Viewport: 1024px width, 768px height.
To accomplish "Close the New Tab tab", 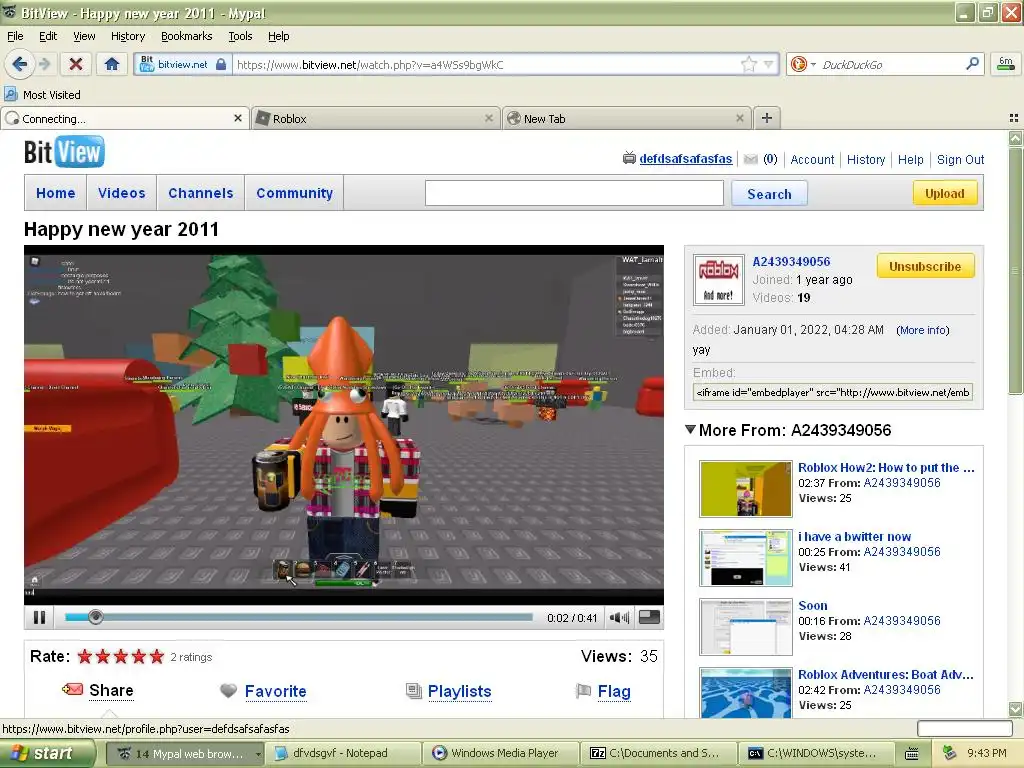I will (x=739, y=118).
